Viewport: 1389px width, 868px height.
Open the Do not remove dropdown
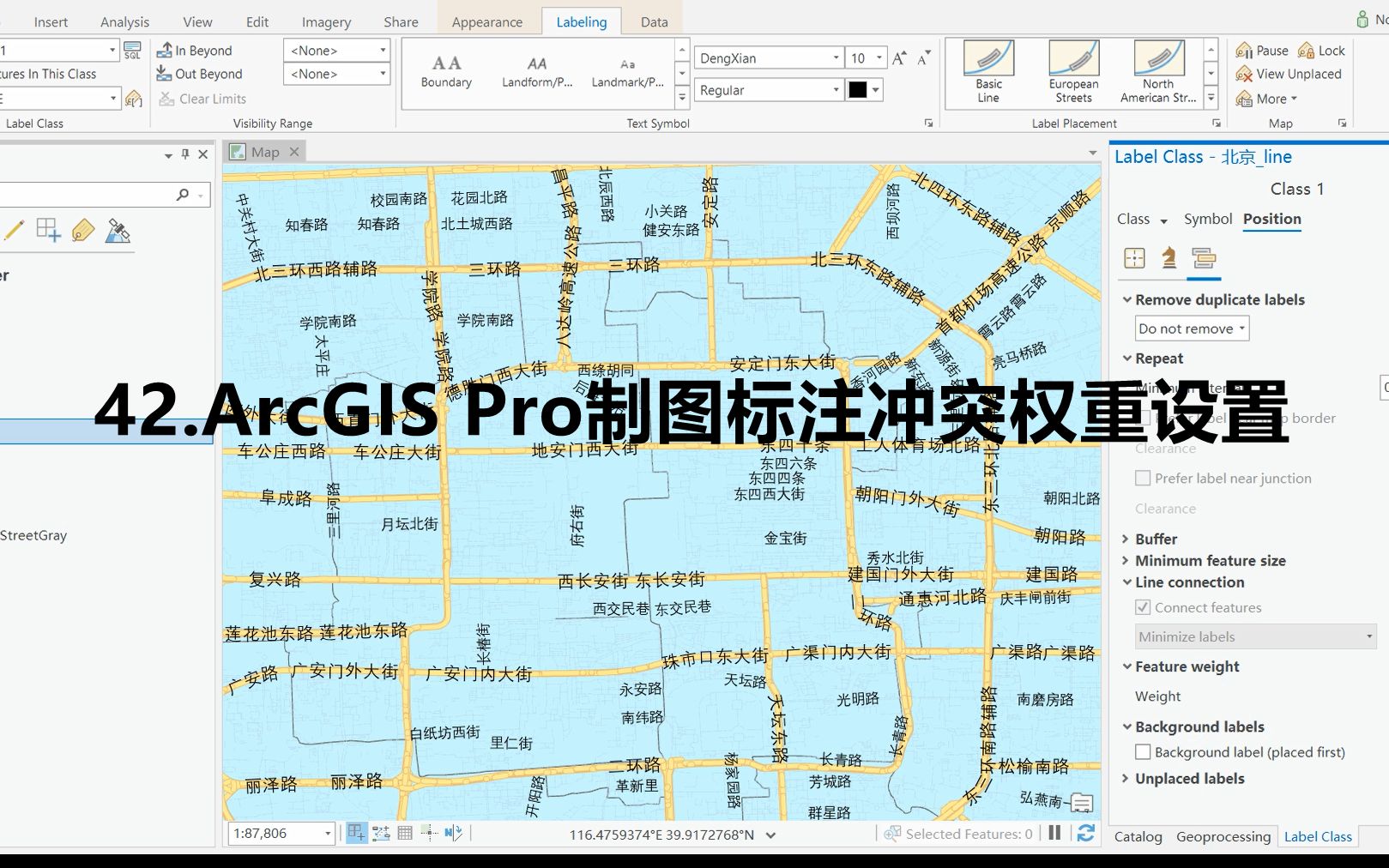pos(1191,328)
